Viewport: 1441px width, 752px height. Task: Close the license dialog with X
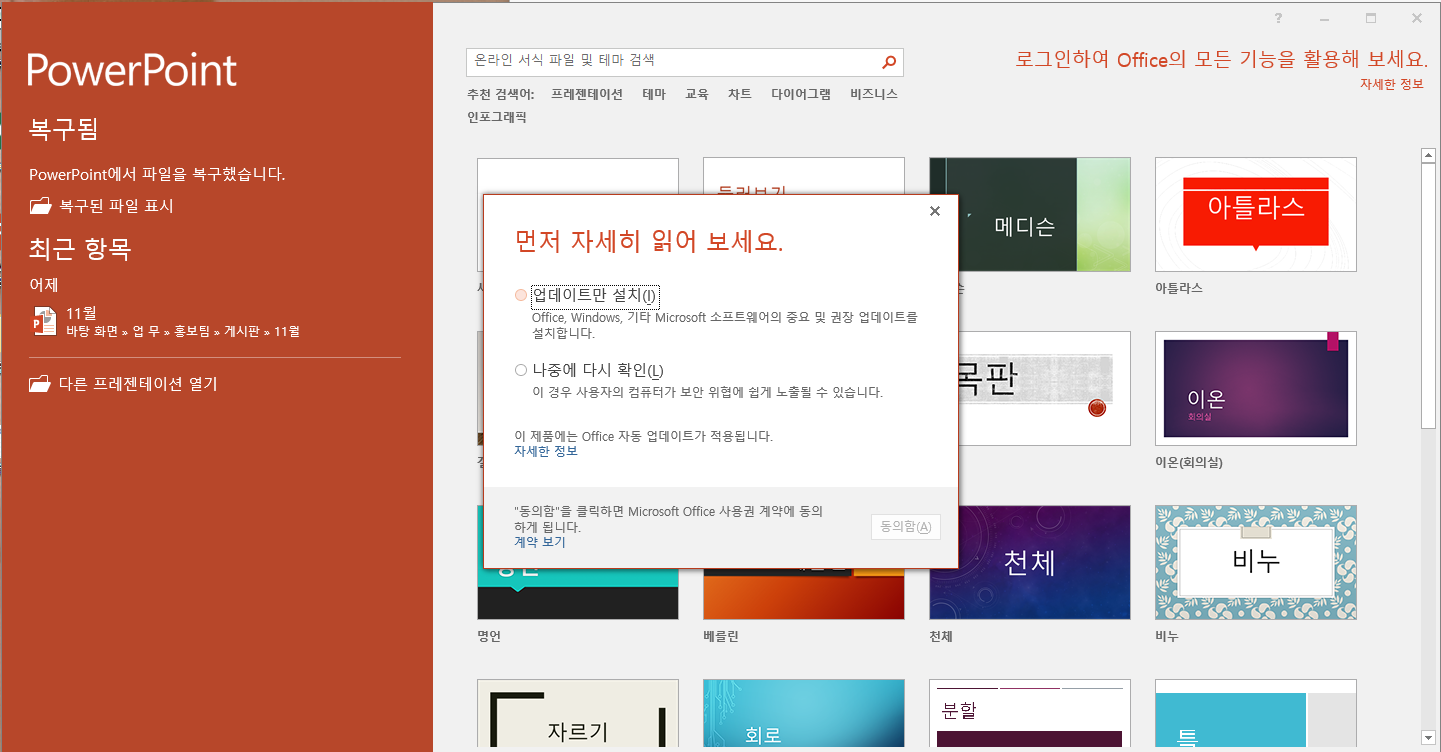[x=935, y=211]
